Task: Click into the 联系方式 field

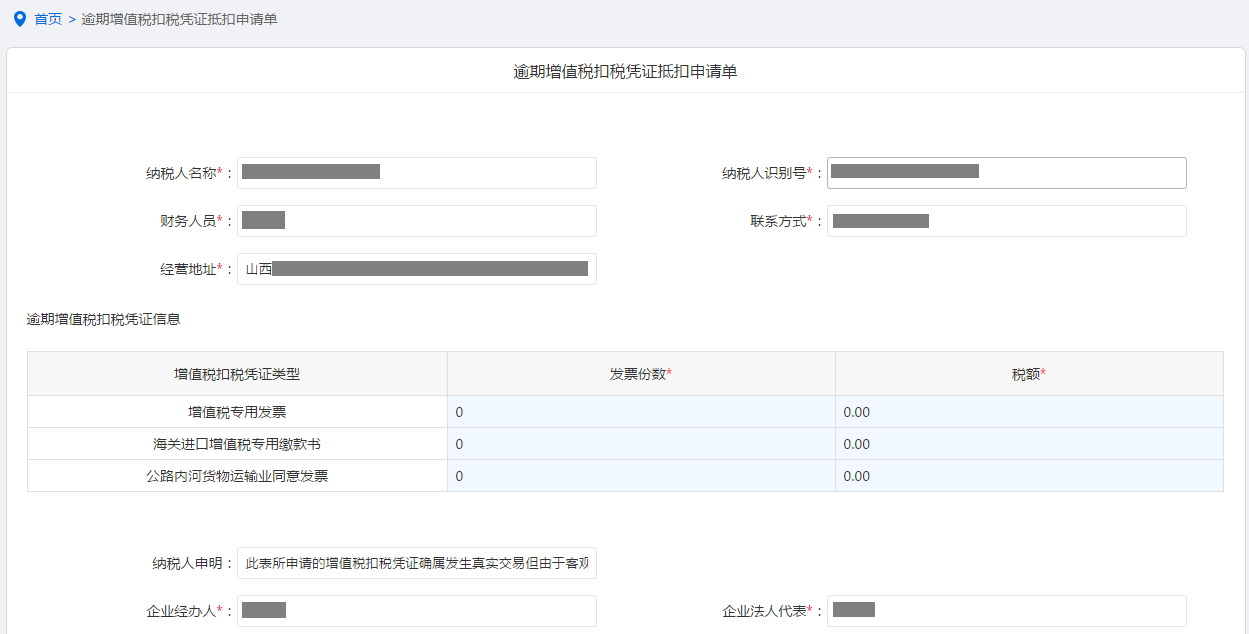Action: tap(1006, 221)
